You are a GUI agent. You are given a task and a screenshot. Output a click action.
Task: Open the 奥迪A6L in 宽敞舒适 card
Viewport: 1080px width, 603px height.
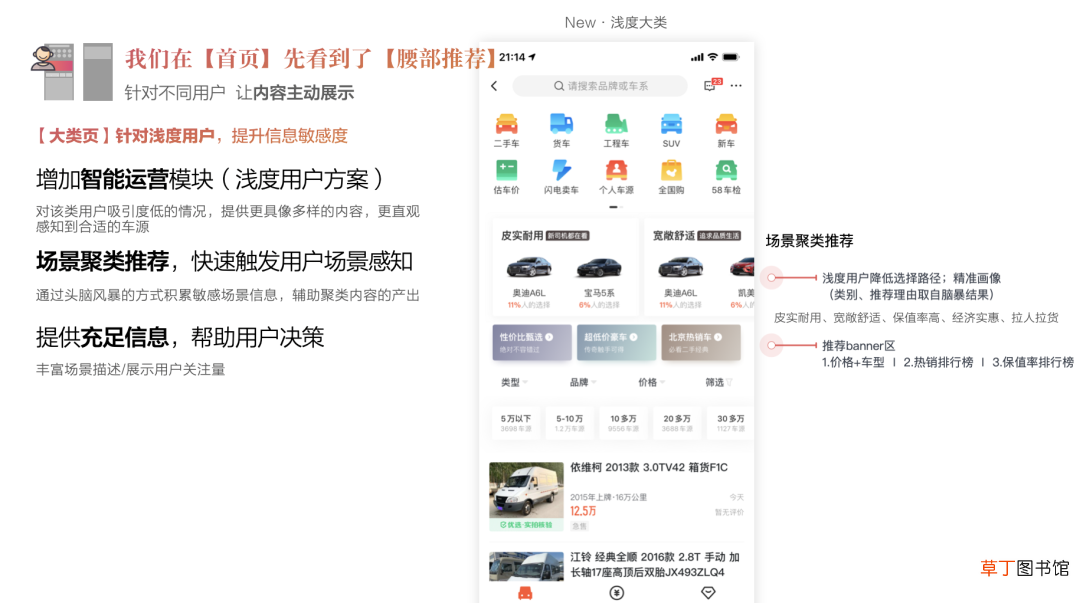[x=681, y=280]
